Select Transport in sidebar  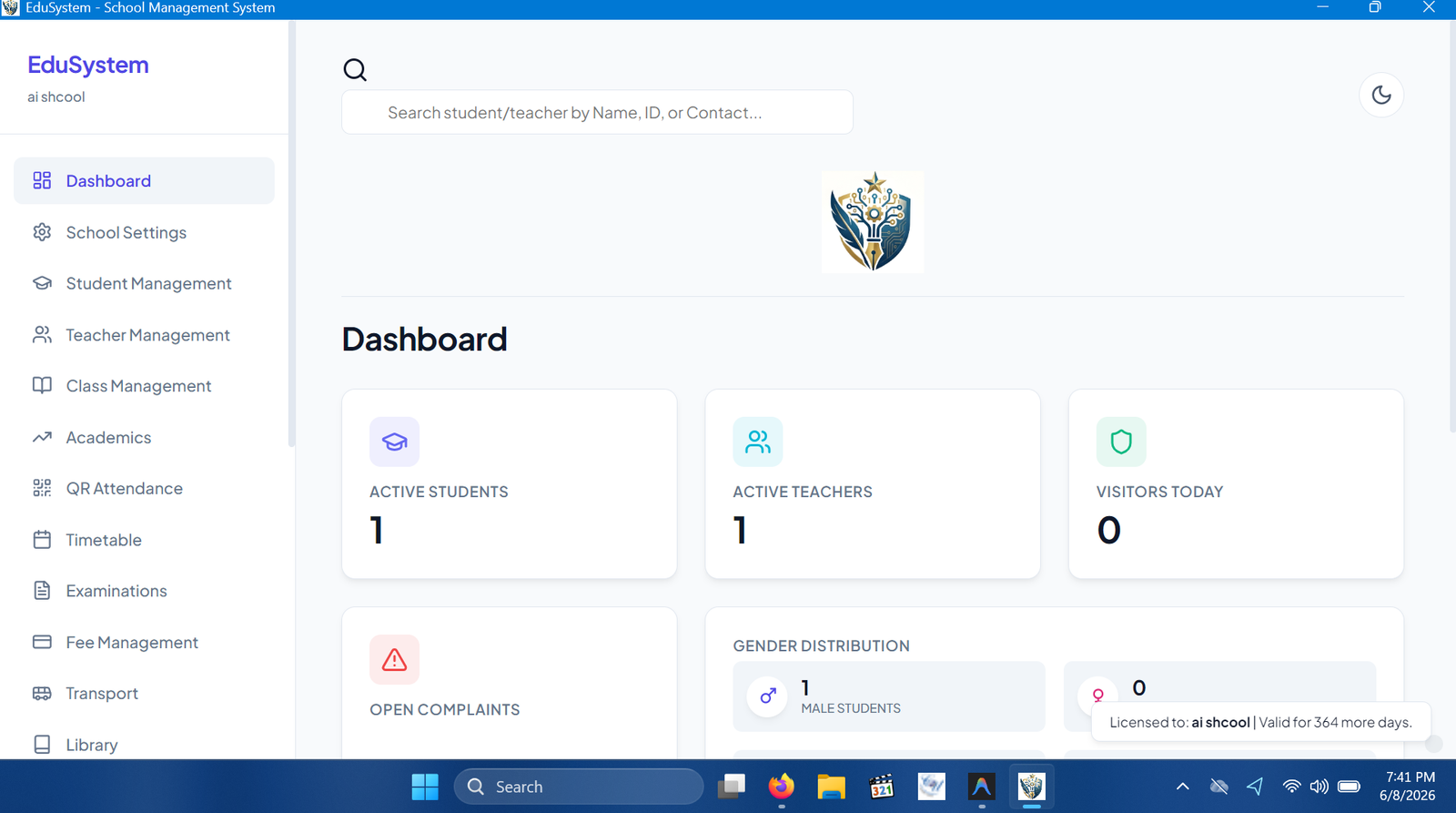(144, 693)
